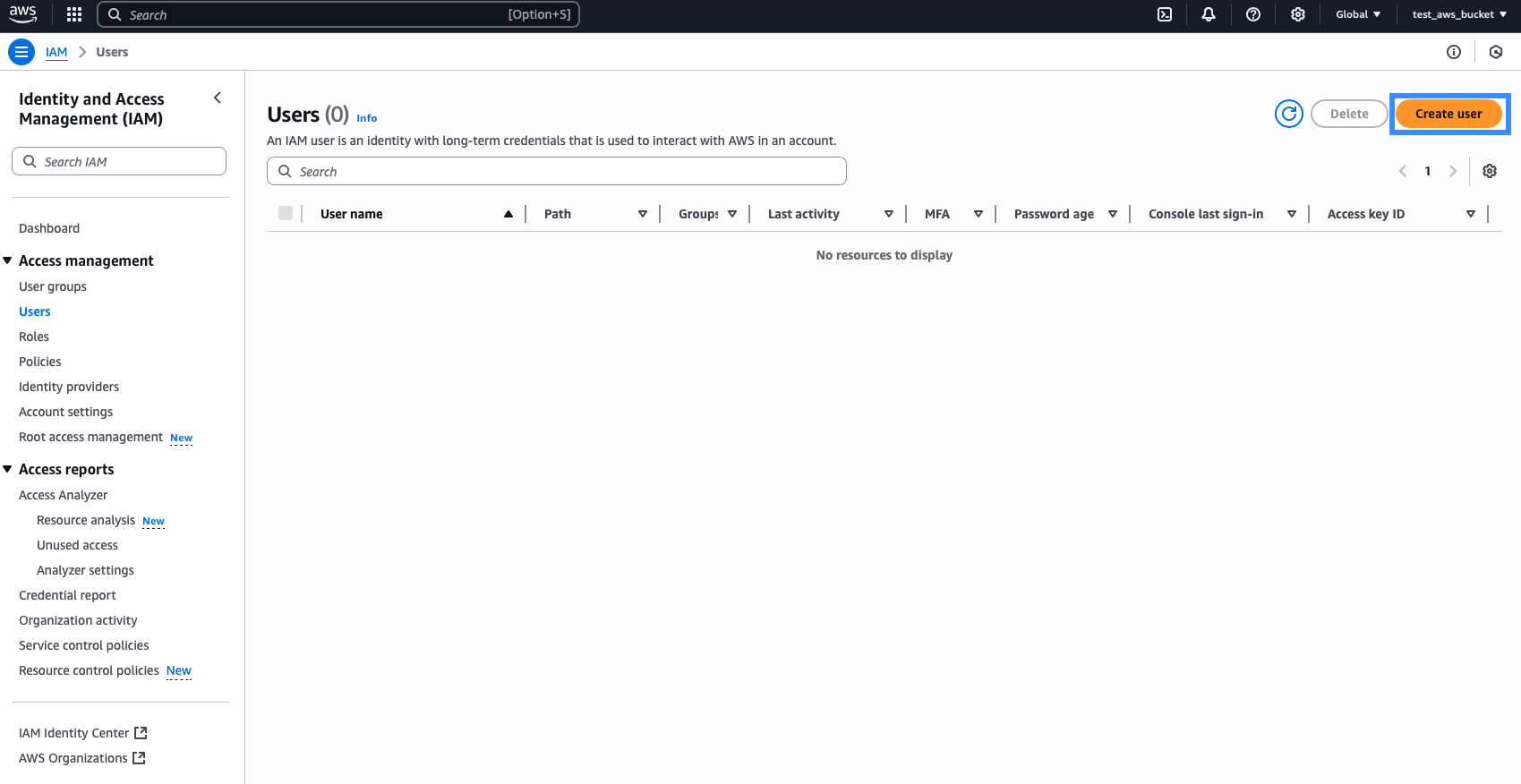Open Account settings in the sidebar

point(66,412)
